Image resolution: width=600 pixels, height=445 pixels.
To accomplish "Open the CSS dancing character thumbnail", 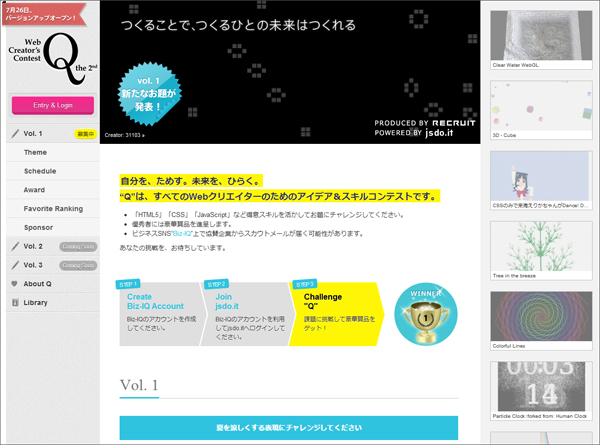I will [x=541, y=180].
